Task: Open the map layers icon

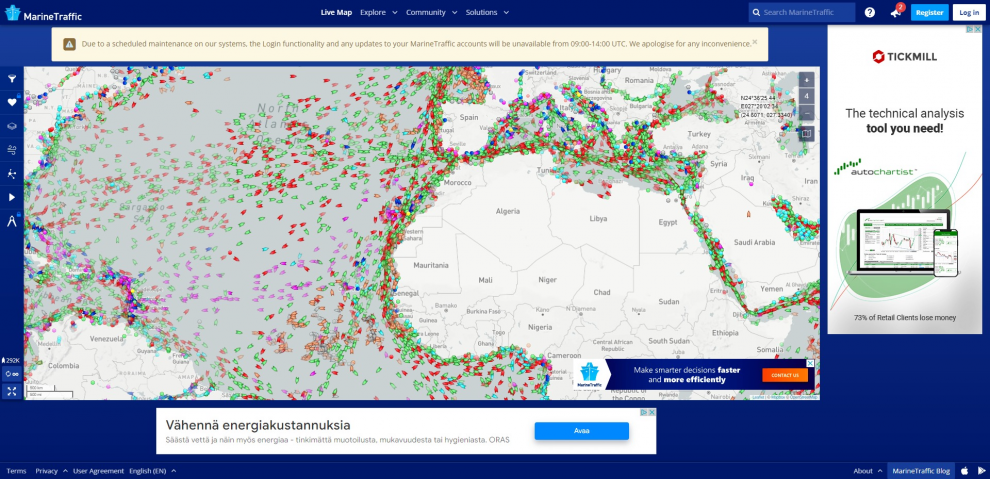Action: 11,126
